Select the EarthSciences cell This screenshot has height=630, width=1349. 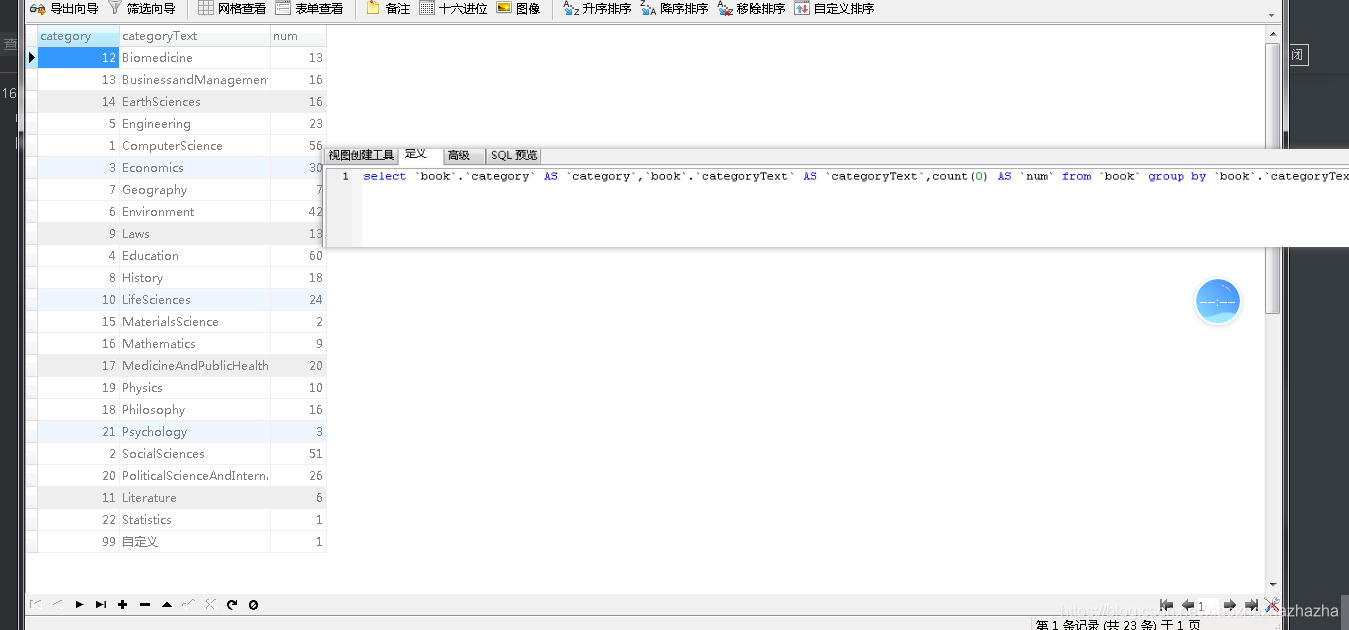(x=195, y=102)
